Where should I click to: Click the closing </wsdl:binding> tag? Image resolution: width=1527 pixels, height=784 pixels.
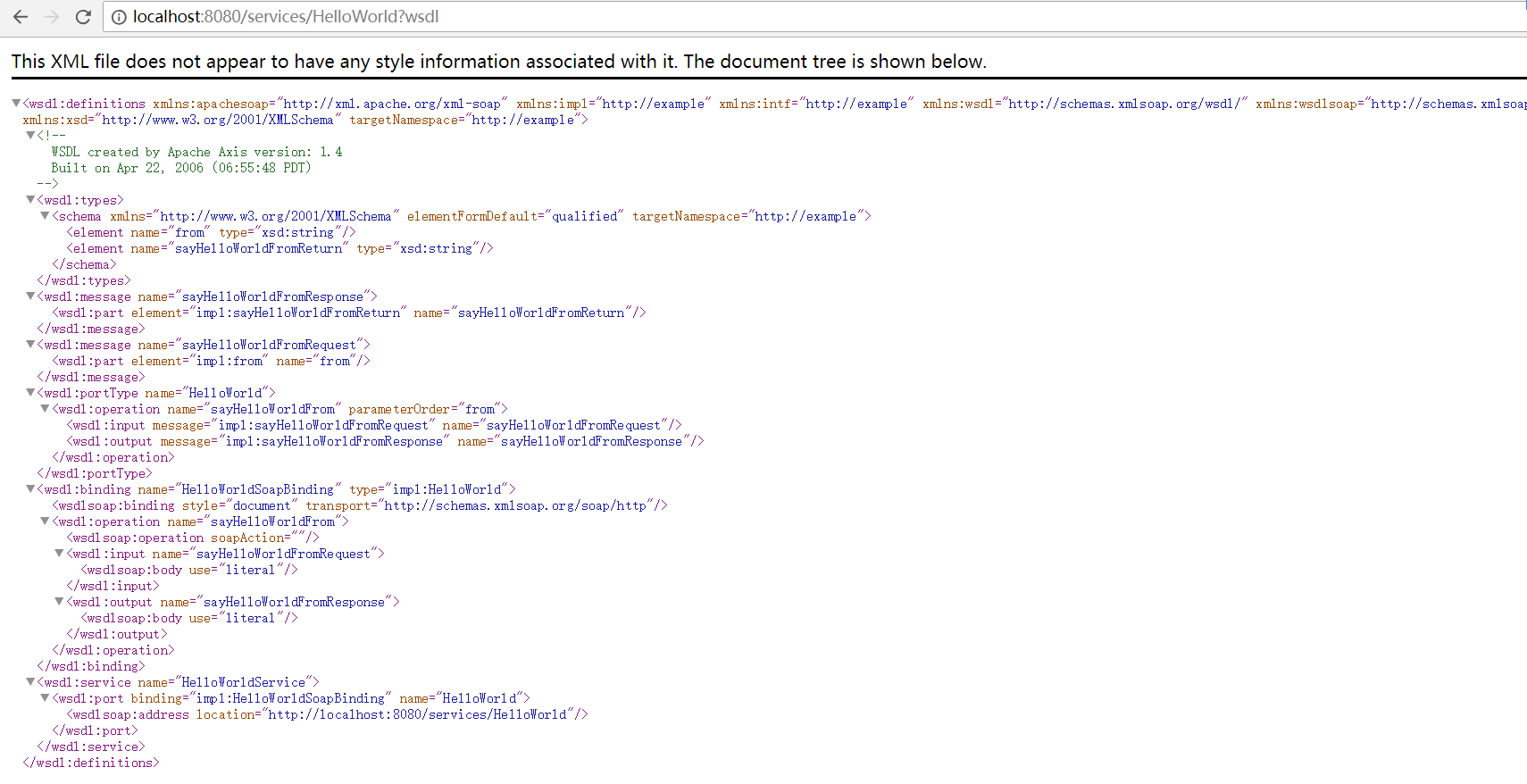coord(91,666)
